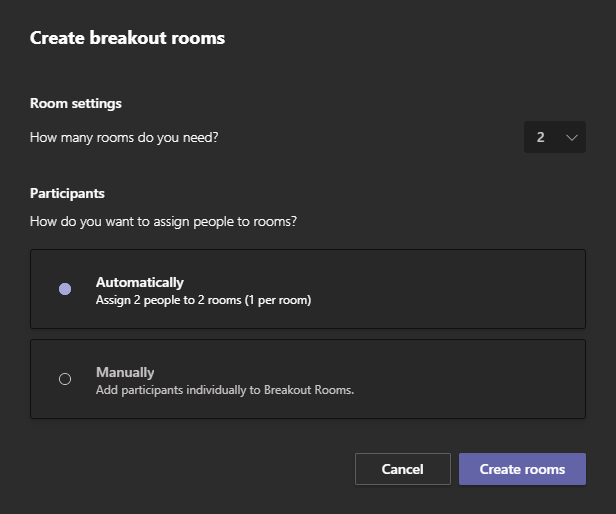Click the "How many rooms do you need?" label
616x514 pixels.
pos(124,137)
